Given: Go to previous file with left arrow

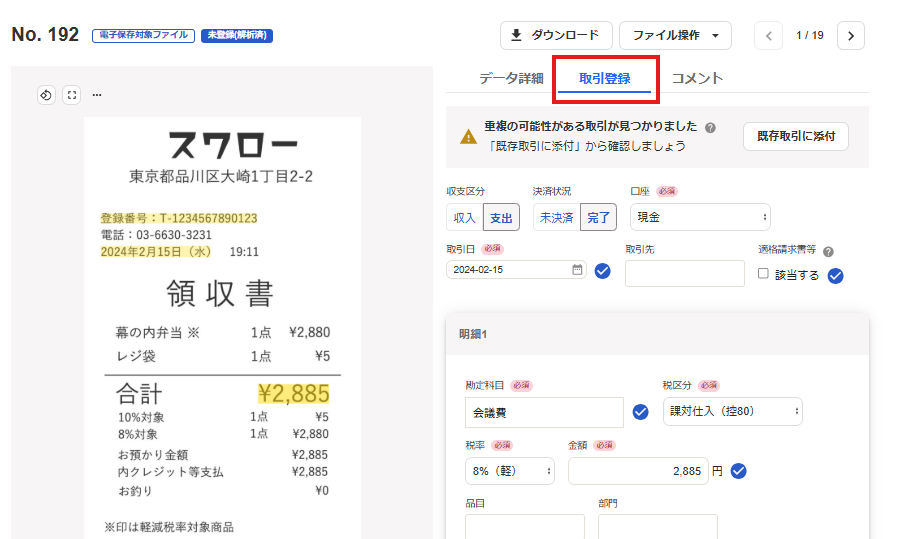Looking at the screenshot, I should pyautogui.click(x=769, y=35).
